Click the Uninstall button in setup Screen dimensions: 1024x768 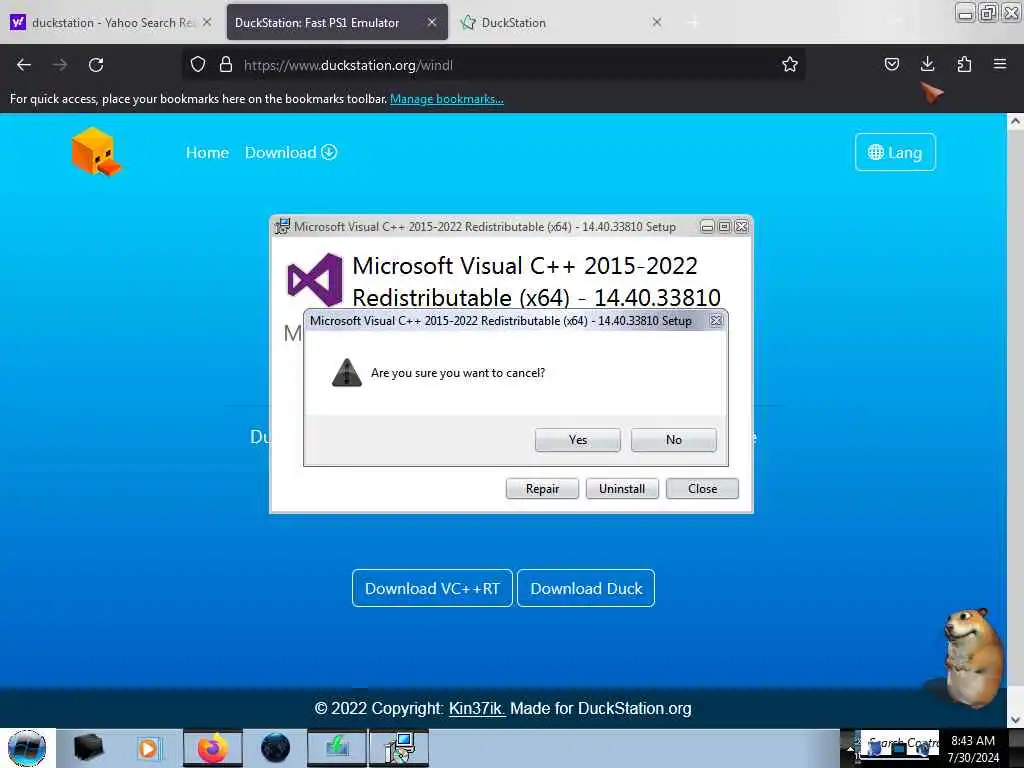[x=622, y=488]
